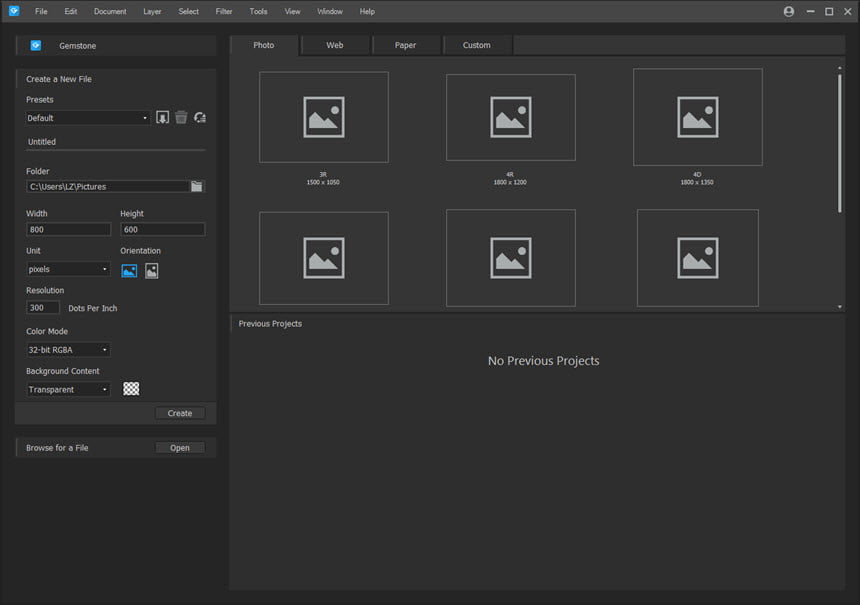This screenshot has height=605, width=860.
Task: Browse folder icon next to path
Action: click(x=196, y=186)
